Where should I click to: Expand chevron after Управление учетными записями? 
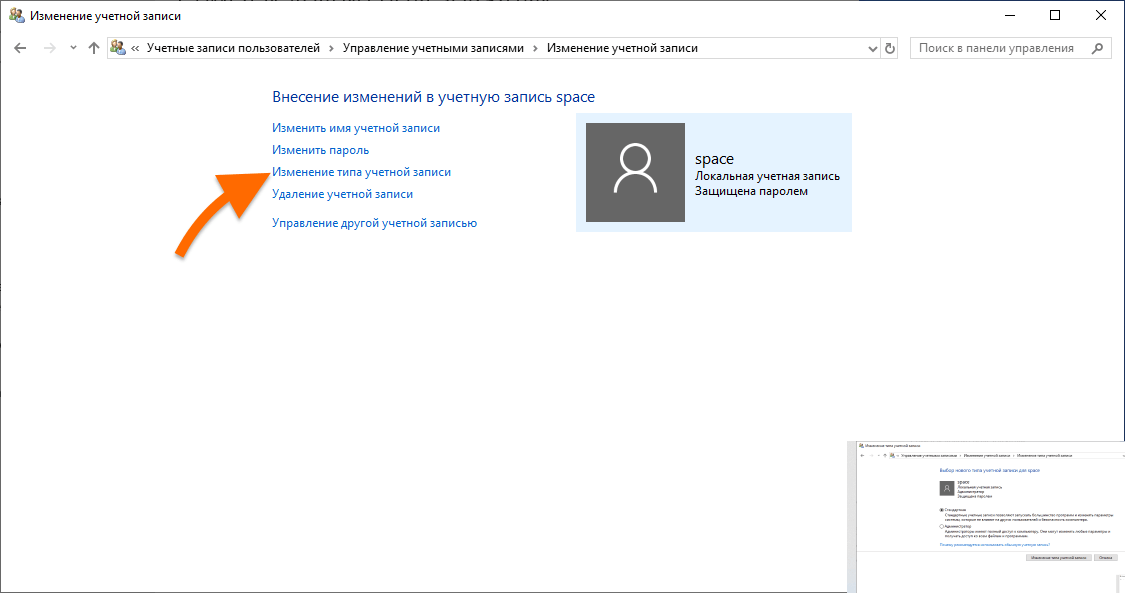click(535, 48)
